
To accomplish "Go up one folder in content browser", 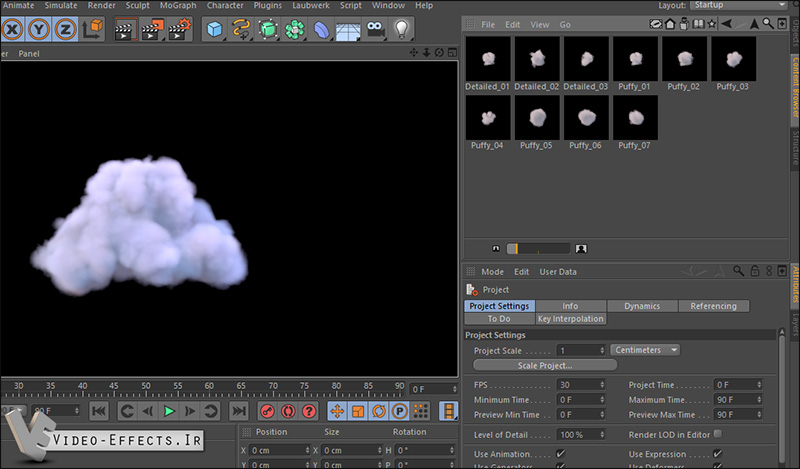I will click(754, 24).
